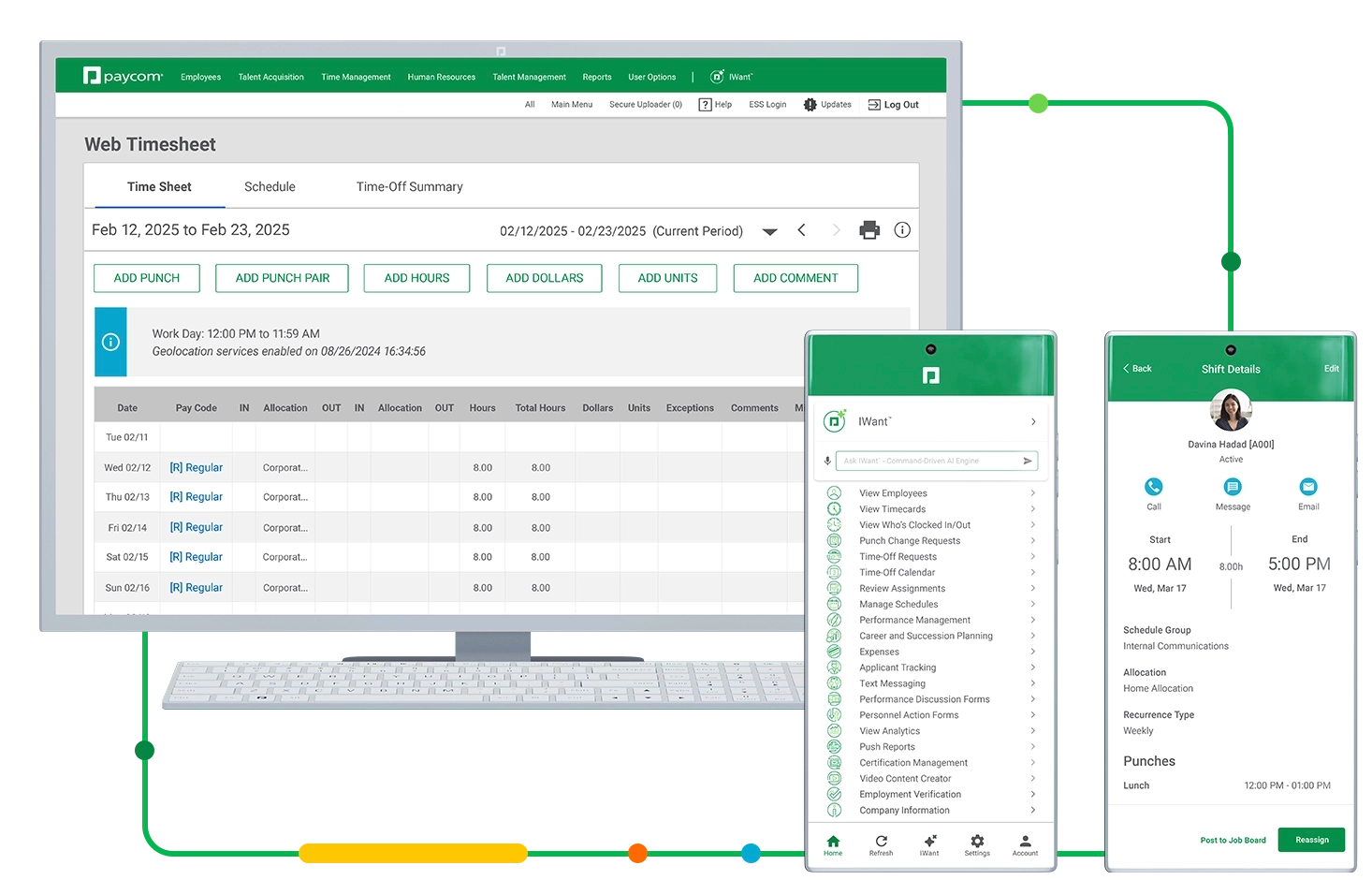Open the info icon beside the printer
The width and height of the screenshot is (1372, 880).
coord(902,230)
